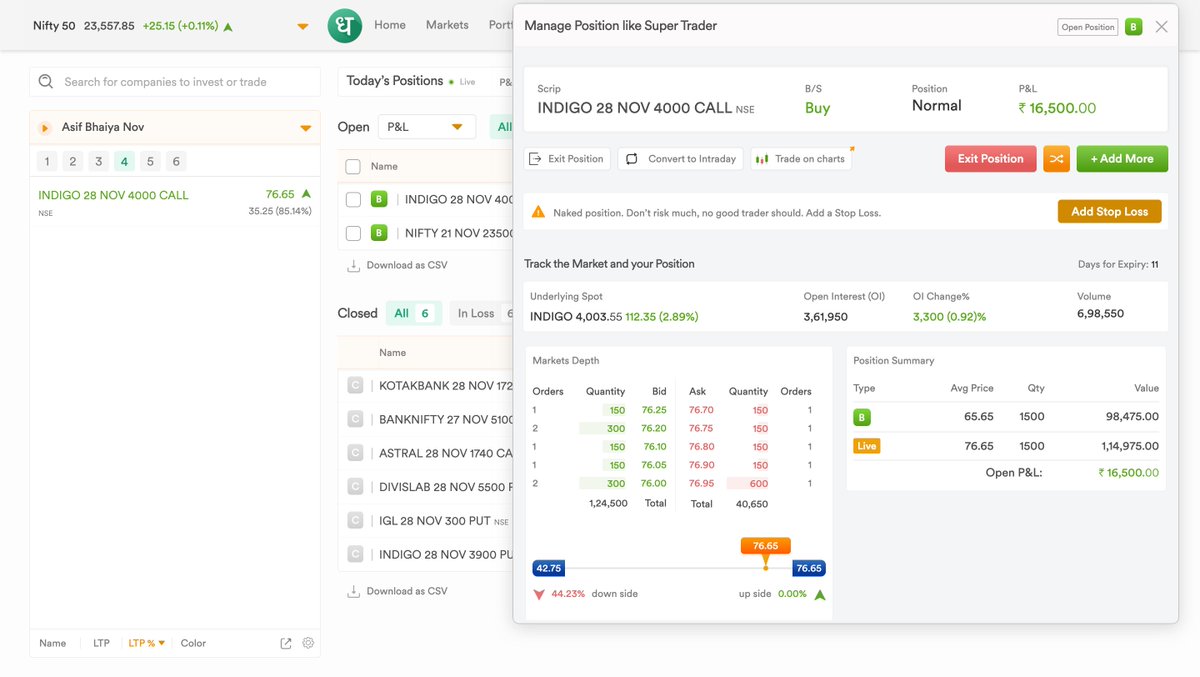Click the download icon under open positions
Viewport: 1200px width, 677px height.
[353, 265]
